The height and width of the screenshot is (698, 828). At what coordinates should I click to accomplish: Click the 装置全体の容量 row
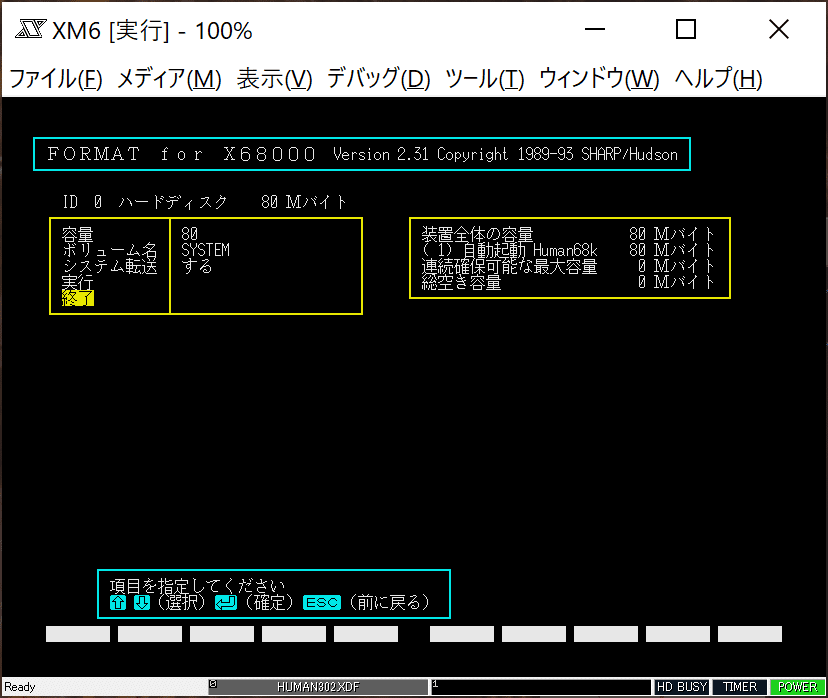pyautogui.click(x=568, y=234)
